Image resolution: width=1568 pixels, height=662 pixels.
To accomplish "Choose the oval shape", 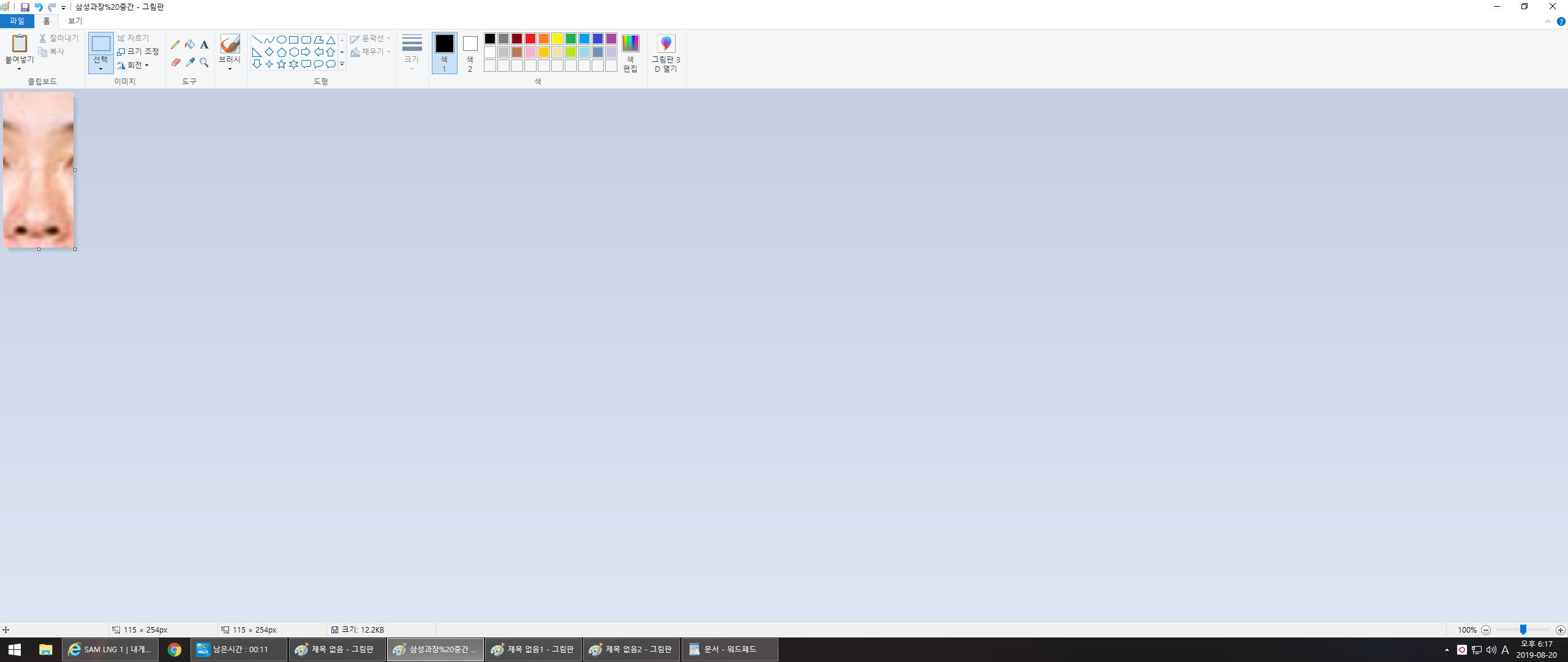I will [281, 39].
